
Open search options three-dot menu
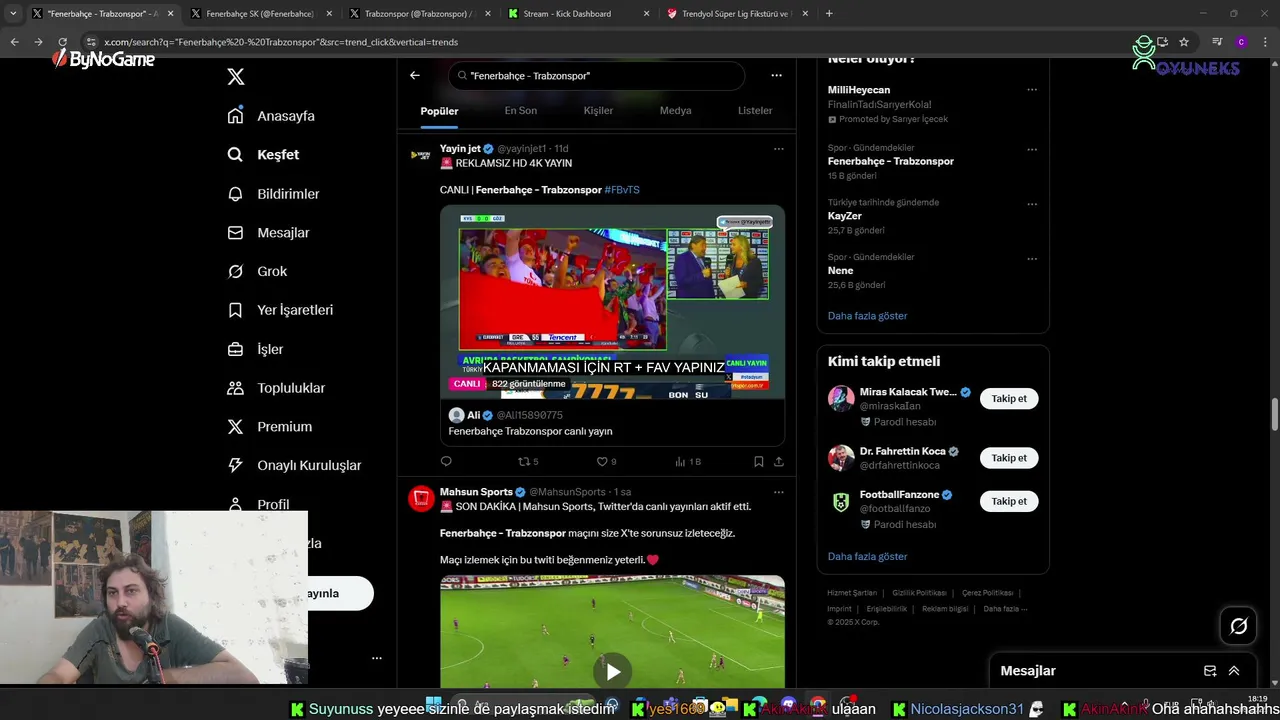coord(776,75)
